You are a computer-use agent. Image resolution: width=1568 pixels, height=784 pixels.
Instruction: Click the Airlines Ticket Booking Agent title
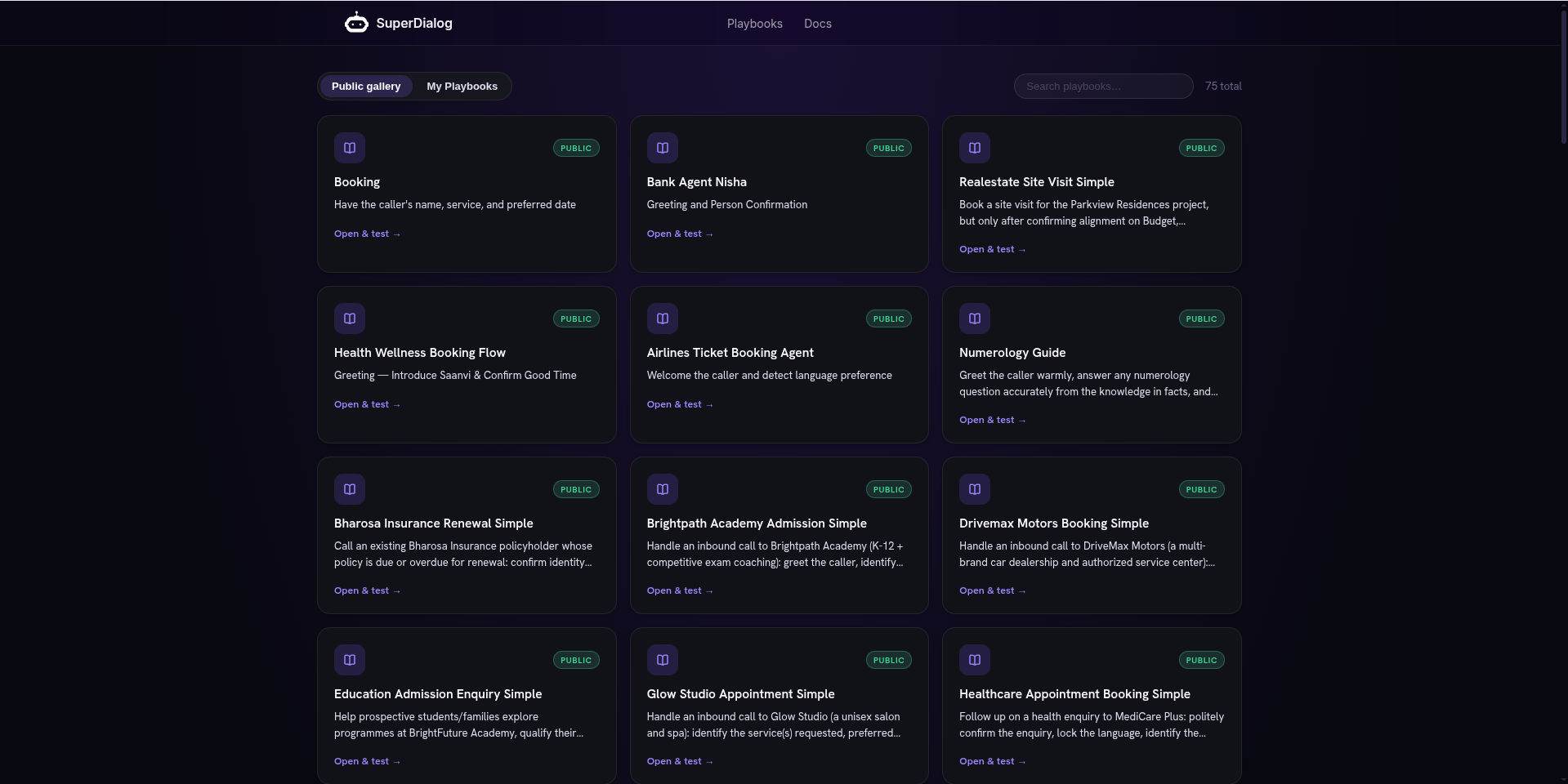coord(730,353)
